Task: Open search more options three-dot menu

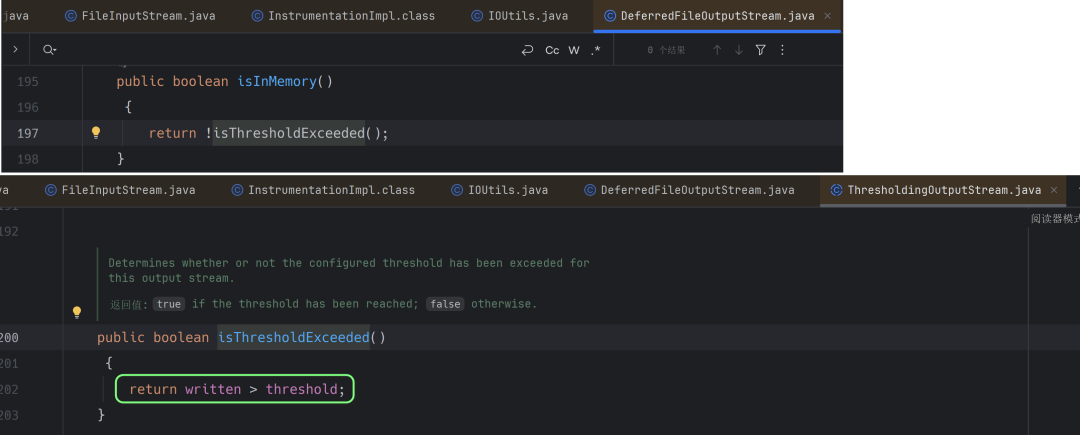Action: point(782,50)
